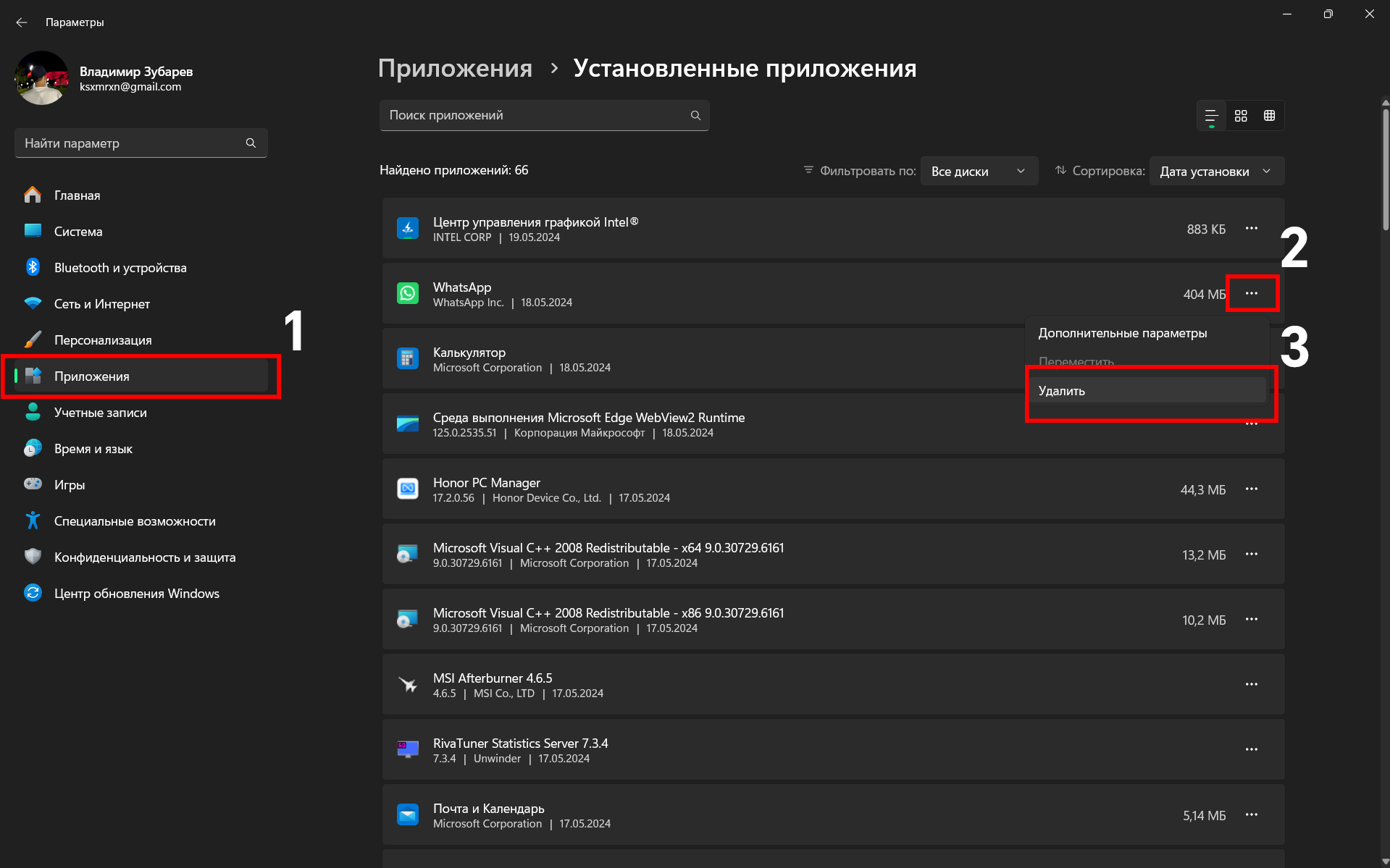Click WhatsApp size '404 МБ'
This screenshot has height=868, width=1390.
point(1205,295)
